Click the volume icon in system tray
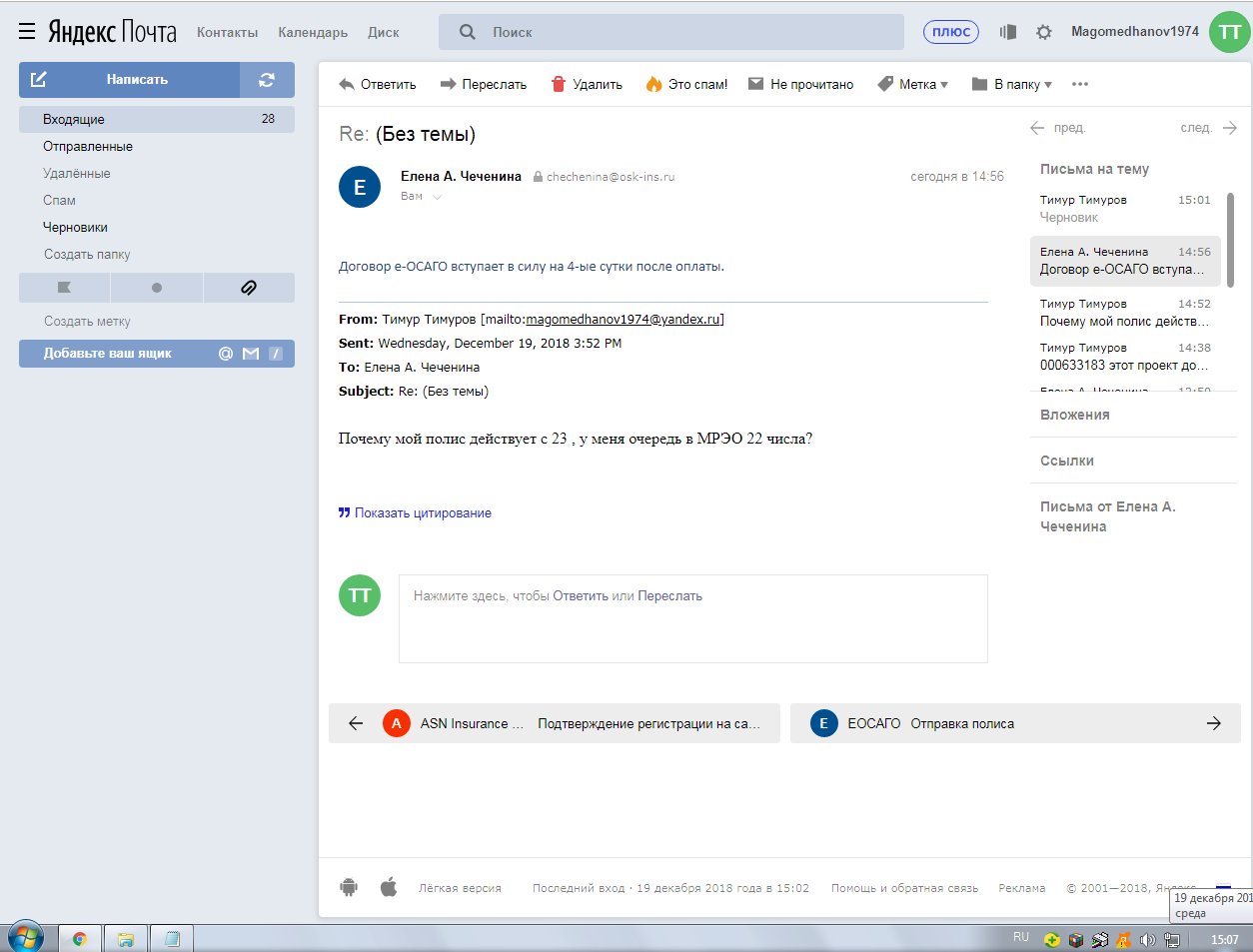The height and width of the screenshot is (952, 1253). 1147,939
